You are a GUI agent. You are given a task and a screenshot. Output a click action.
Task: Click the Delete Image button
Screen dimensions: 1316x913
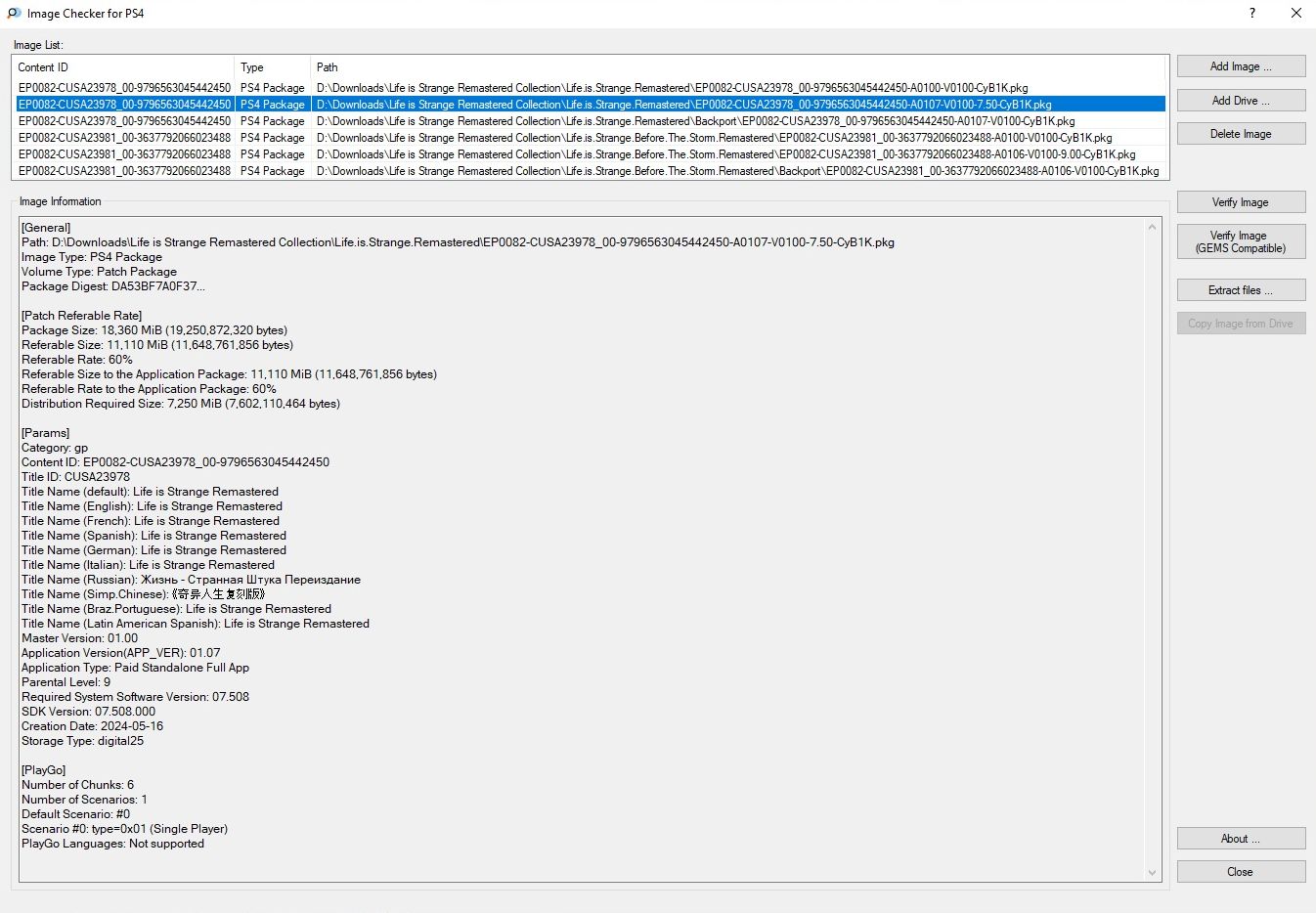point(1241,134)
